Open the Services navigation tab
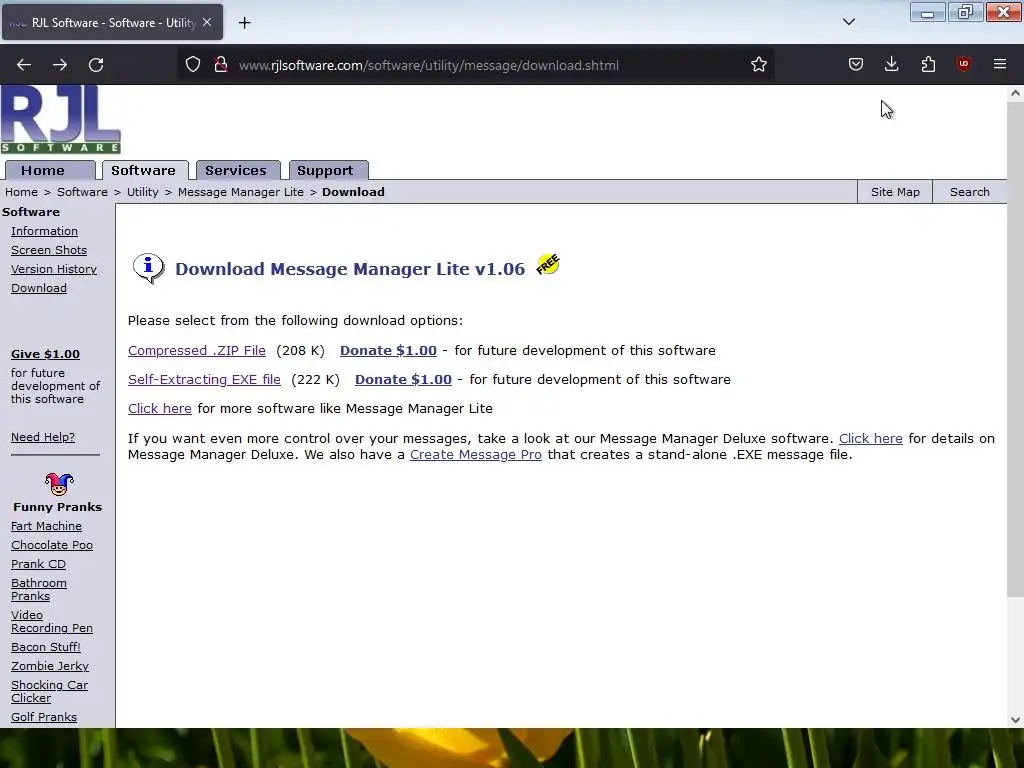Viewport: 1024px width, 768px height. (236, 170)
